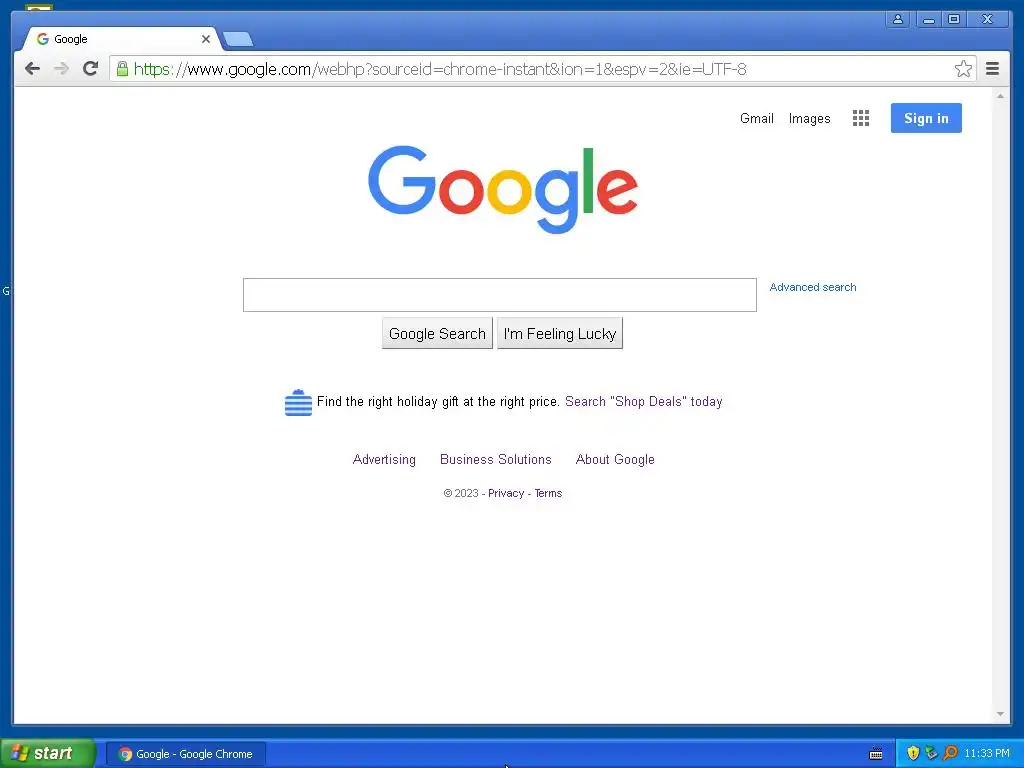Open the Google apps grid
Image resolution: width=1024 pixels, height=768 pixels.
[x=861, y=118]
